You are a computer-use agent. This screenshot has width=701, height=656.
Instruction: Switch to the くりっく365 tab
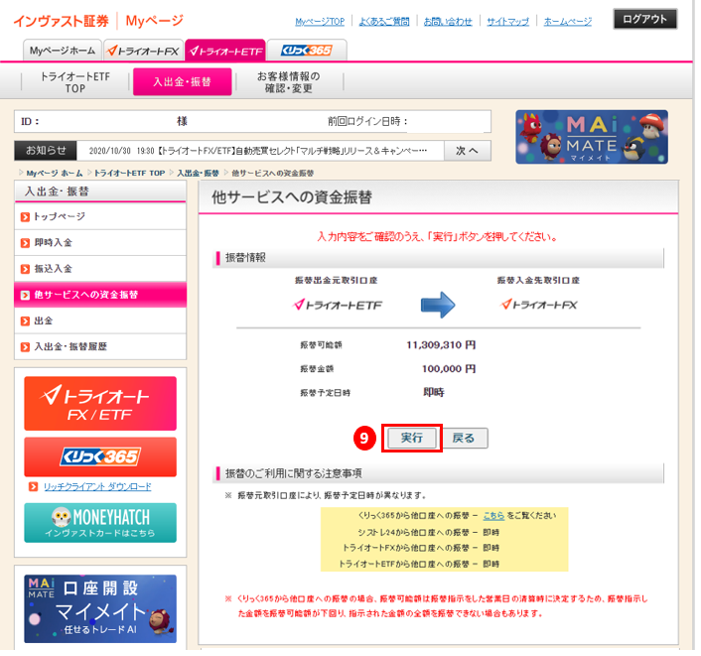click(x=307, y=51)
